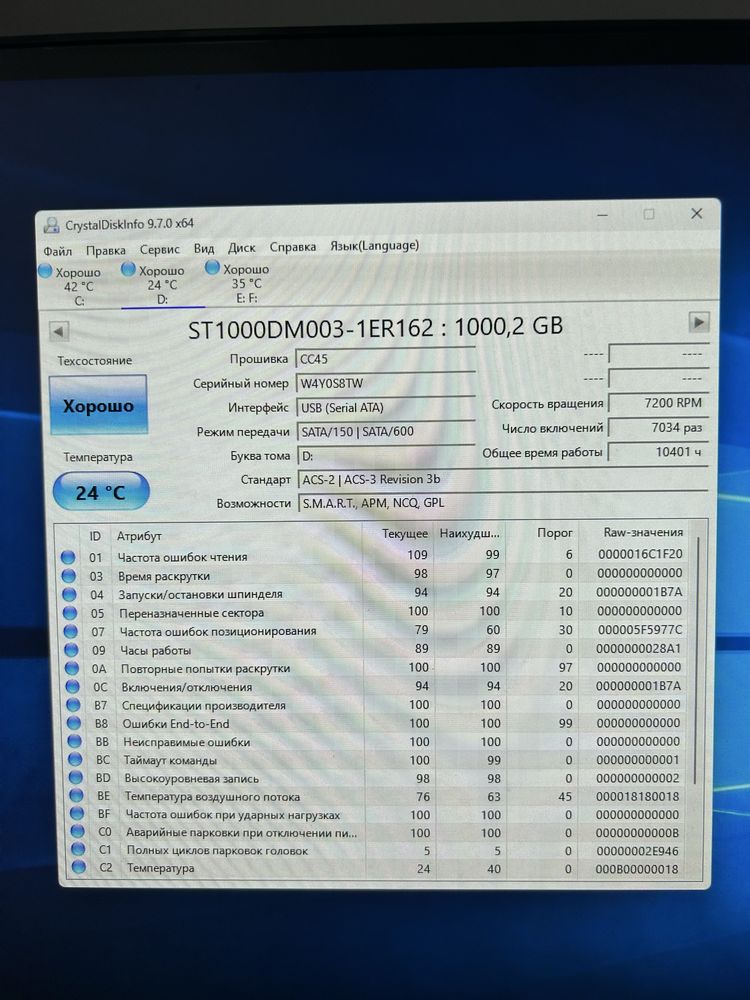Viewport: 750px width, 1000px height.
Task: Click status dot for Запуски/остановки шпинделя
Action: point(69,594)
